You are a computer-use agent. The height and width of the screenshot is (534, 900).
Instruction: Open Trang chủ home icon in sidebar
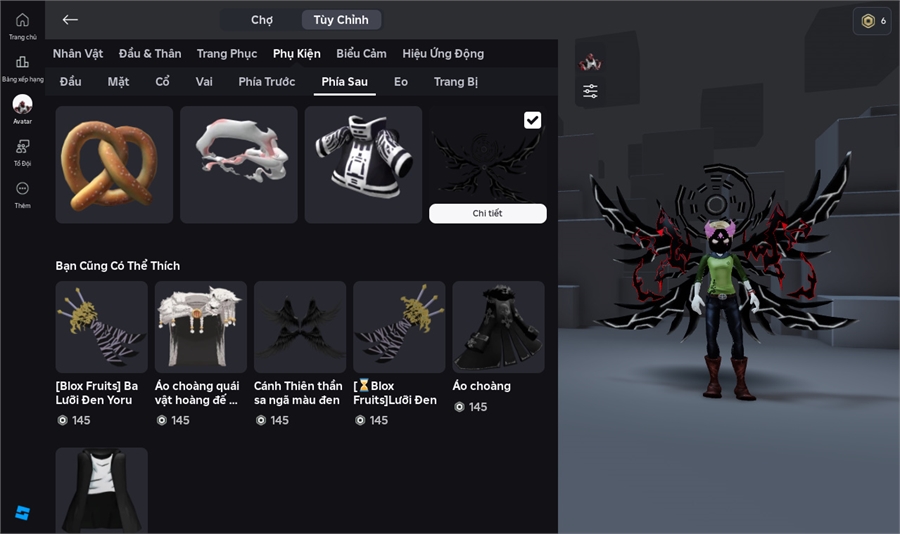coord(22,20)
